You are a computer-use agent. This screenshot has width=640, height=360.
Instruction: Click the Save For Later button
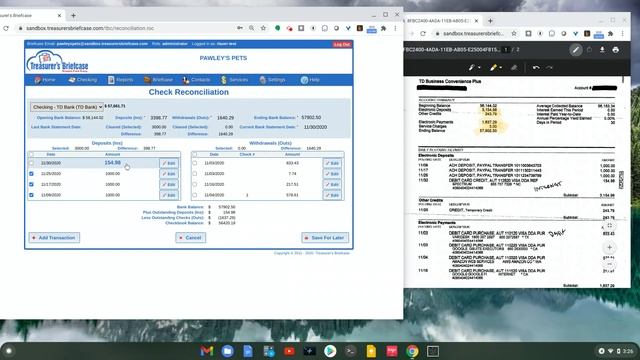click(325, 238)
